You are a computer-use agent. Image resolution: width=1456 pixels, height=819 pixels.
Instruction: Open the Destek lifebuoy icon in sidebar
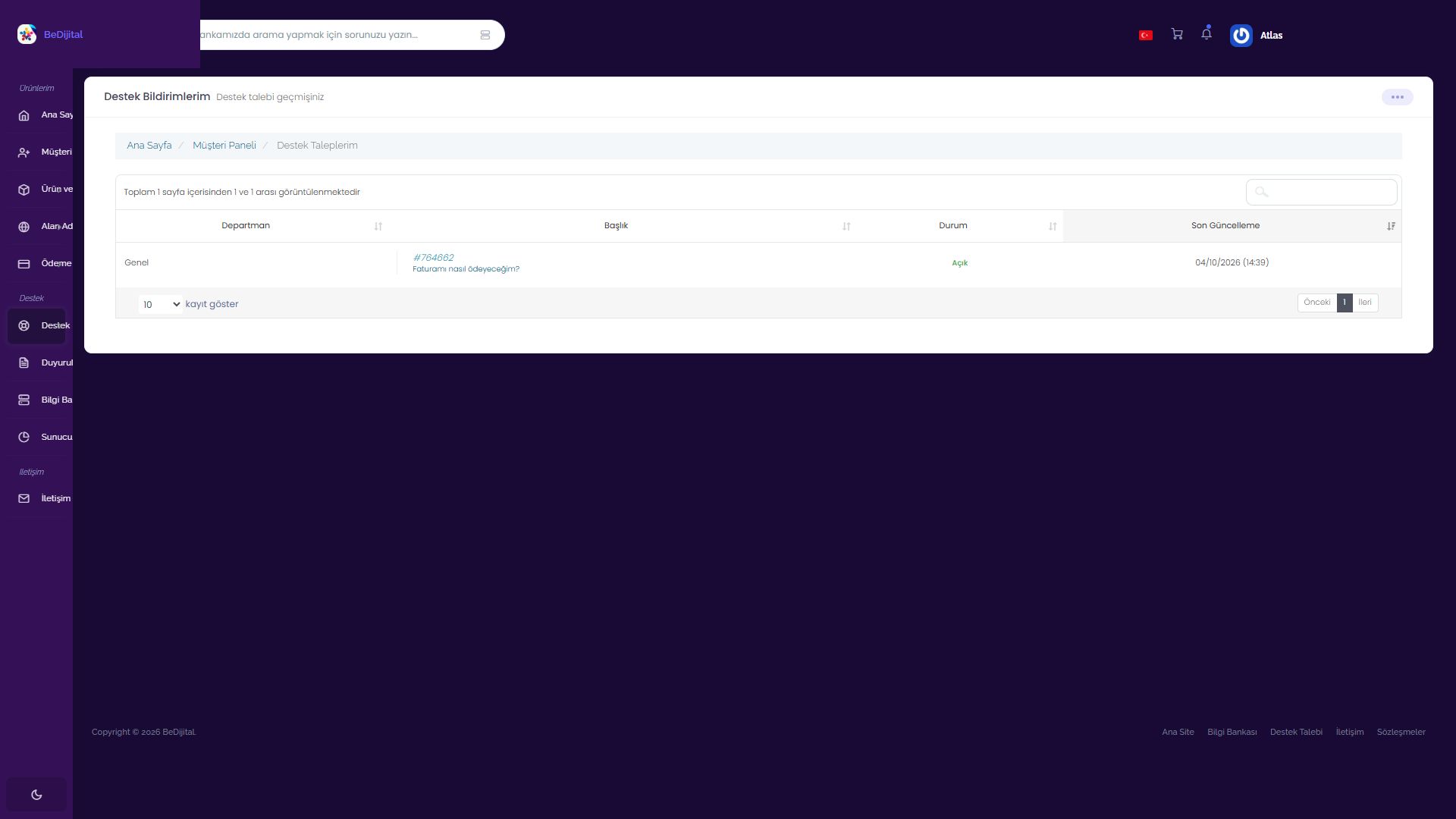24,326
